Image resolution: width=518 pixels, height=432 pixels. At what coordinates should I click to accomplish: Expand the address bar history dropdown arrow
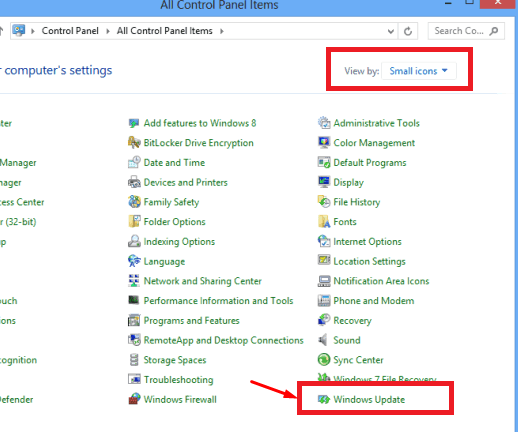[391, 31]
